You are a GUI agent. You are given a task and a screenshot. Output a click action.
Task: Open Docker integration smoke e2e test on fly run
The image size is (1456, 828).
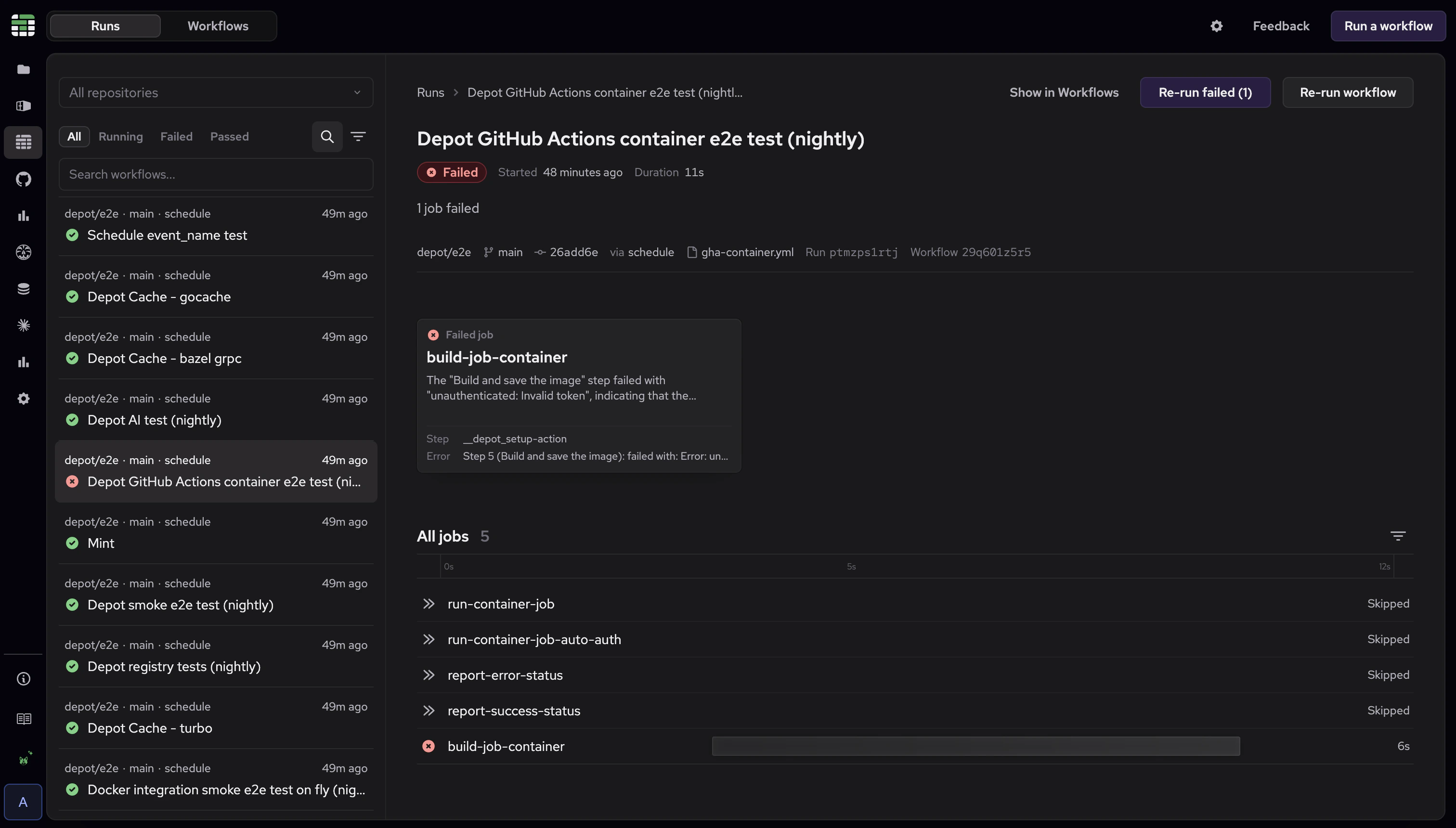tap(216, 780)
